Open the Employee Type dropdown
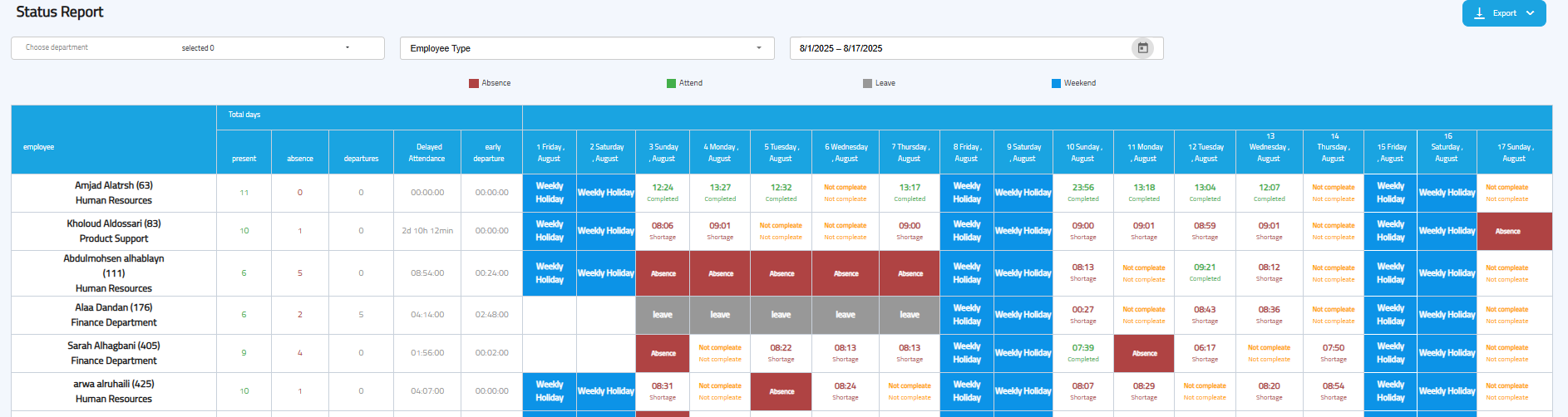 tap(587, 48)
